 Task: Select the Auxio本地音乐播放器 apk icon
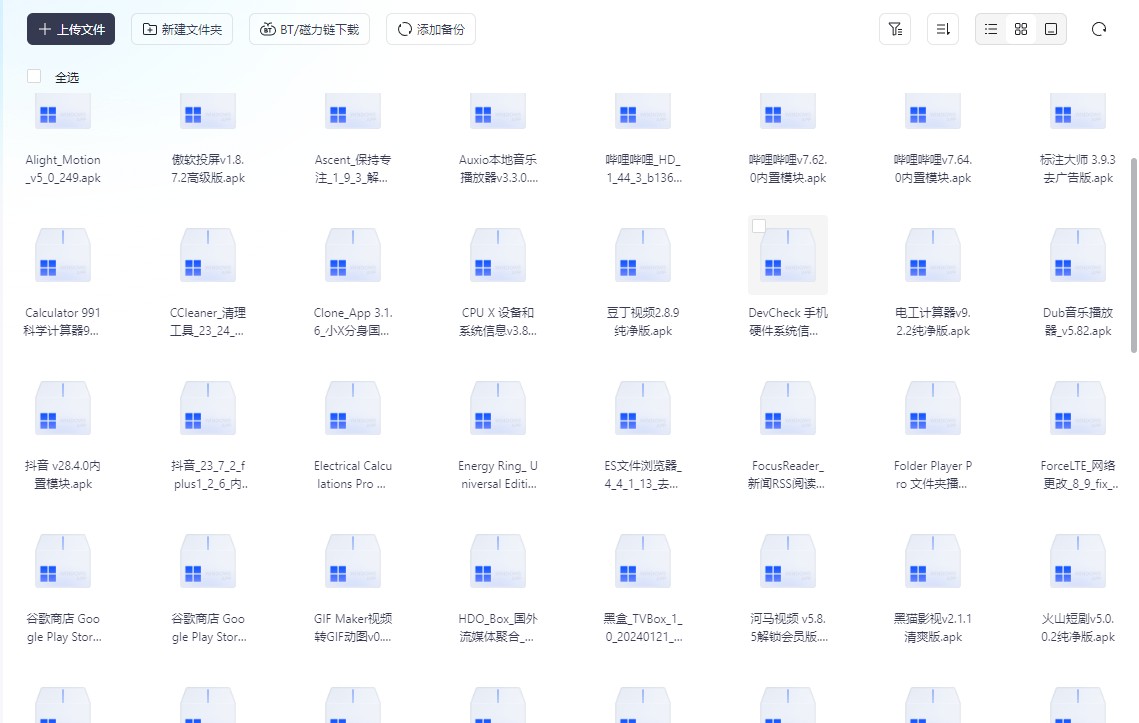click(x=498, y=111)
